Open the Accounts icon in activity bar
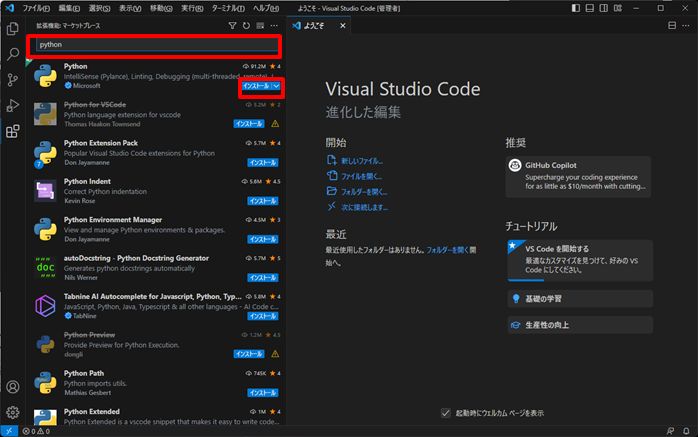 (12, 387)
